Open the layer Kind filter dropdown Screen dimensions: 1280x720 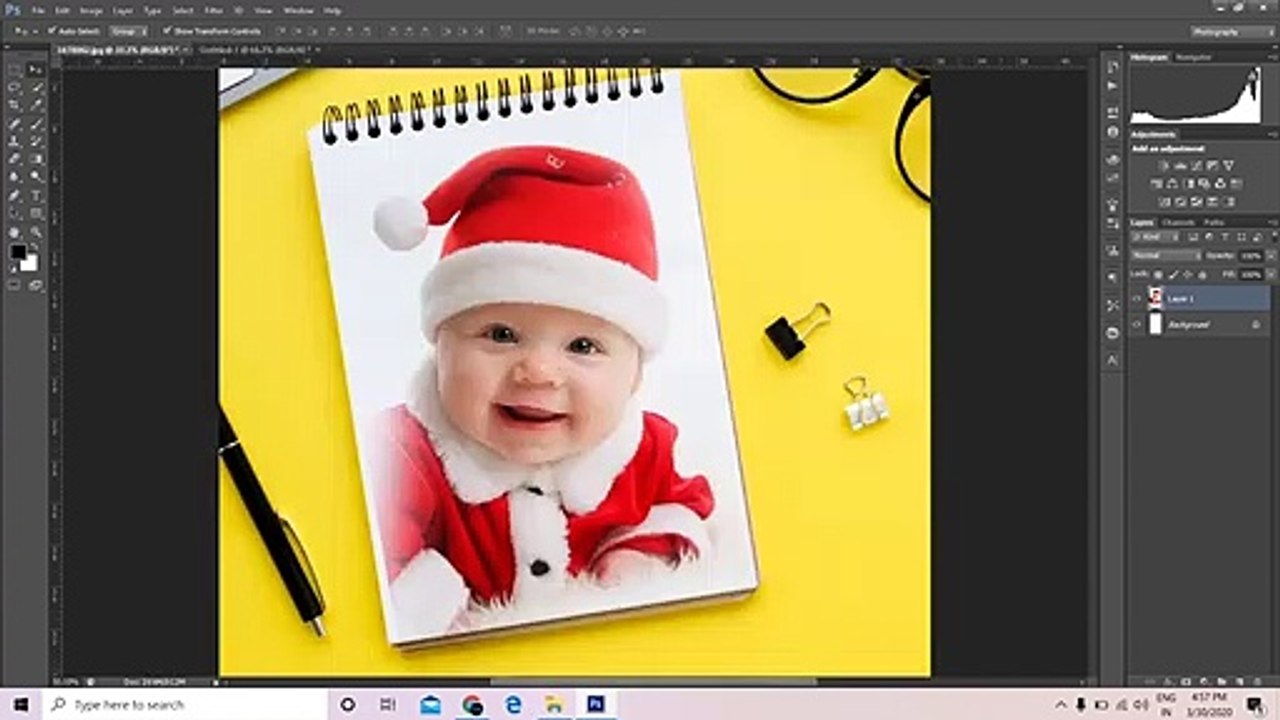point(1156,236)
